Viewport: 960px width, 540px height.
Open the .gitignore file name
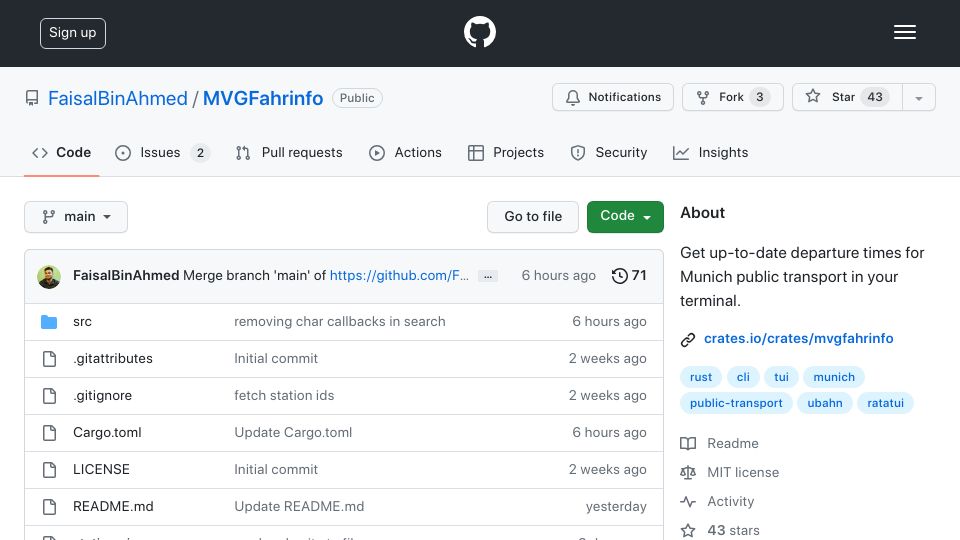coord(102,396)
